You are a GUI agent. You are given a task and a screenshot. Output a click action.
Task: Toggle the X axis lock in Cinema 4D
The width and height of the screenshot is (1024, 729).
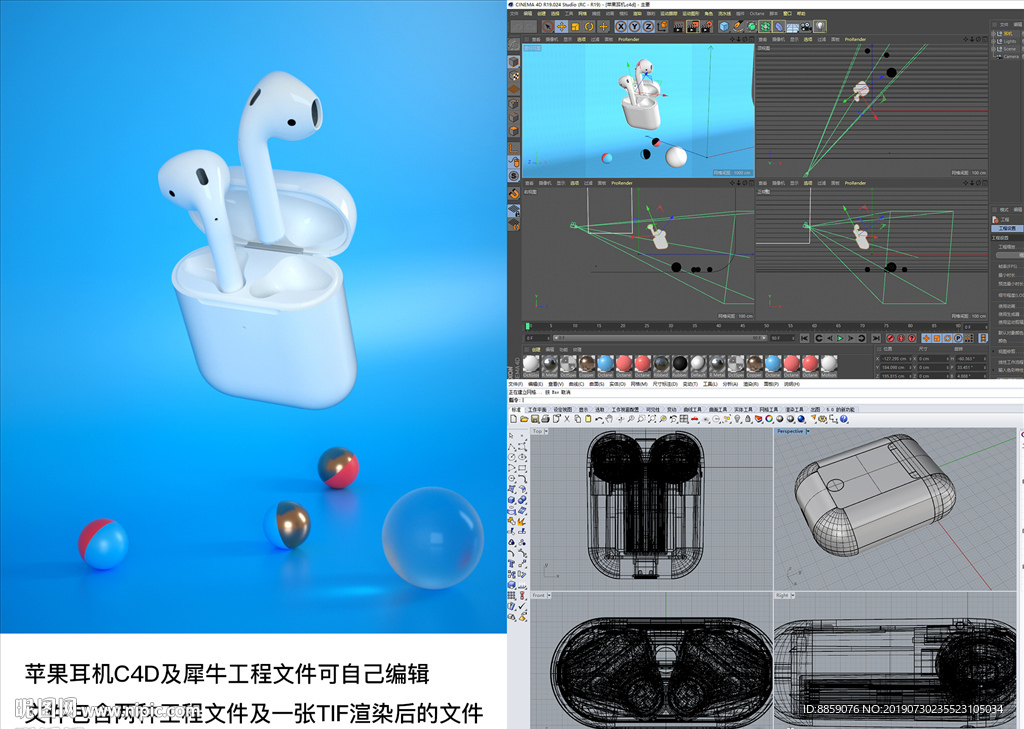pyautogui.click(x=621, y=26)
